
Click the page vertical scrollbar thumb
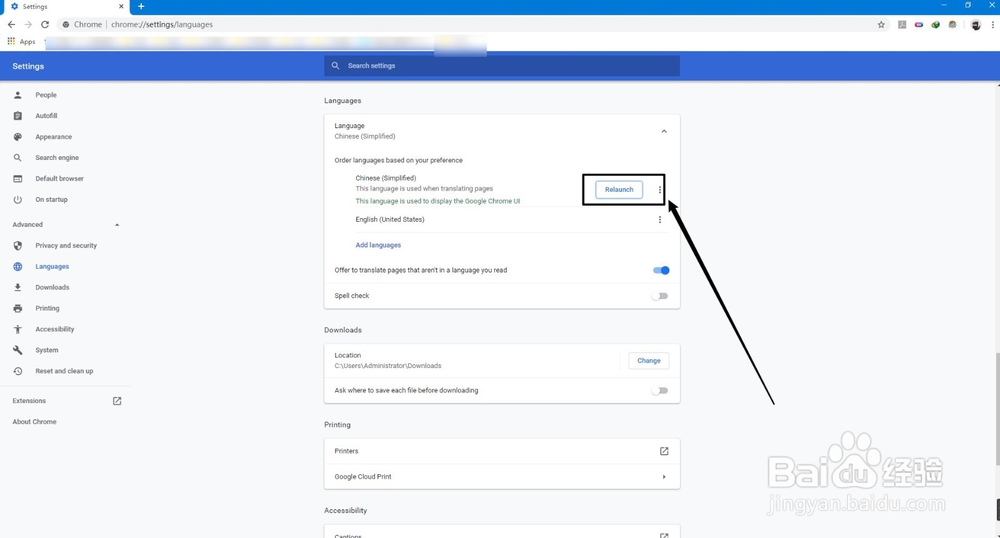coord(997,409)
